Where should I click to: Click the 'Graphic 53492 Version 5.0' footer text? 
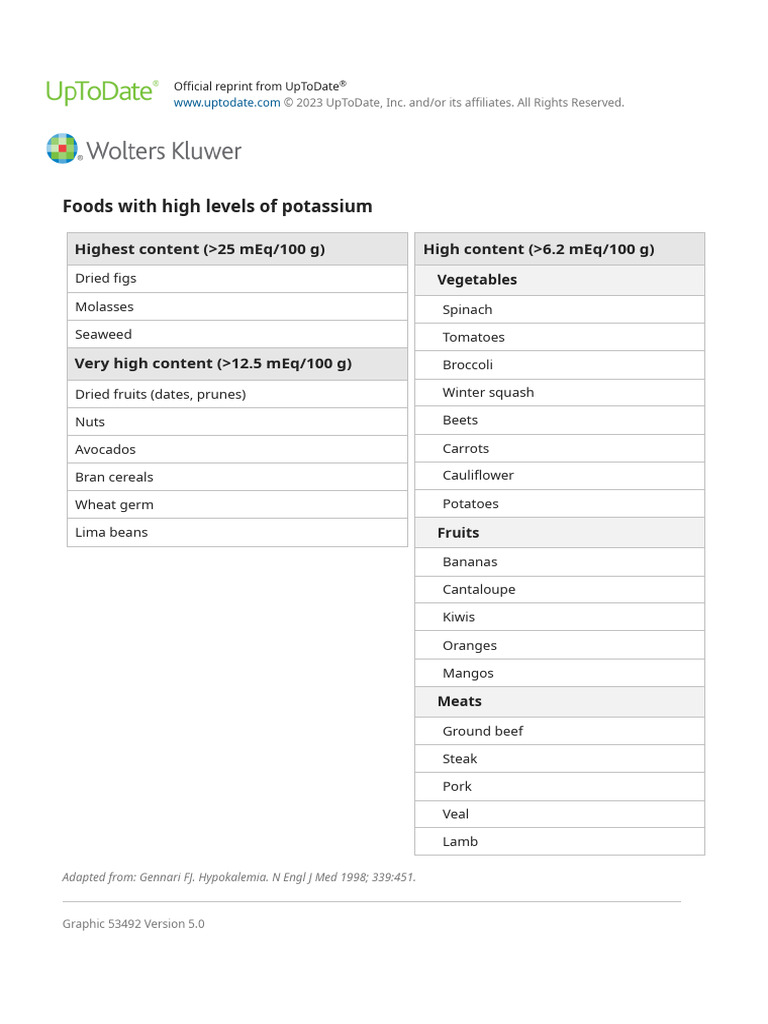point(133,924)
